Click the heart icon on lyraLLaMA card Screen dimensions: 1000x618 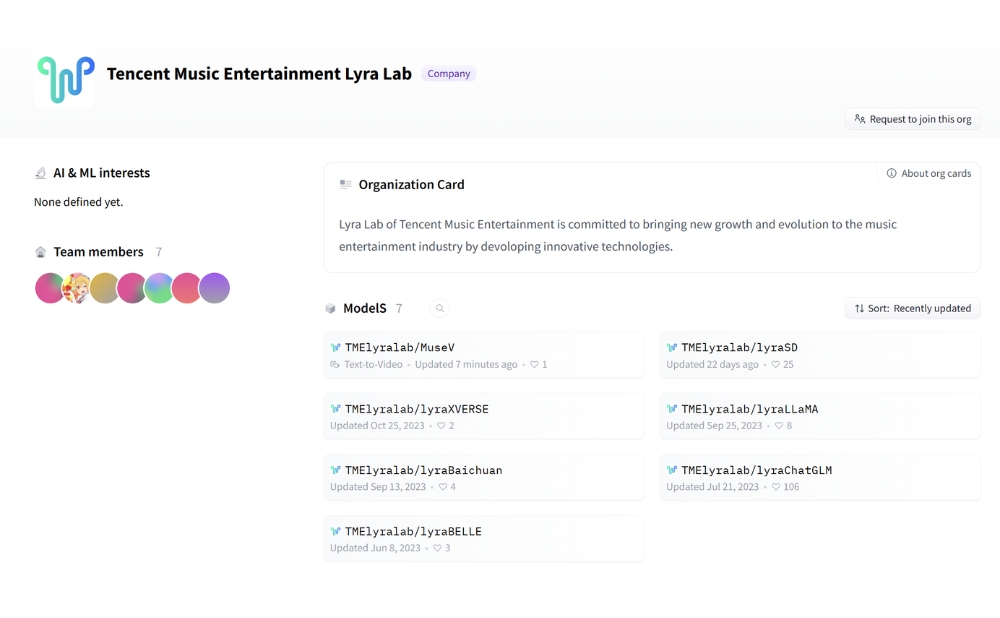(779, 426)
